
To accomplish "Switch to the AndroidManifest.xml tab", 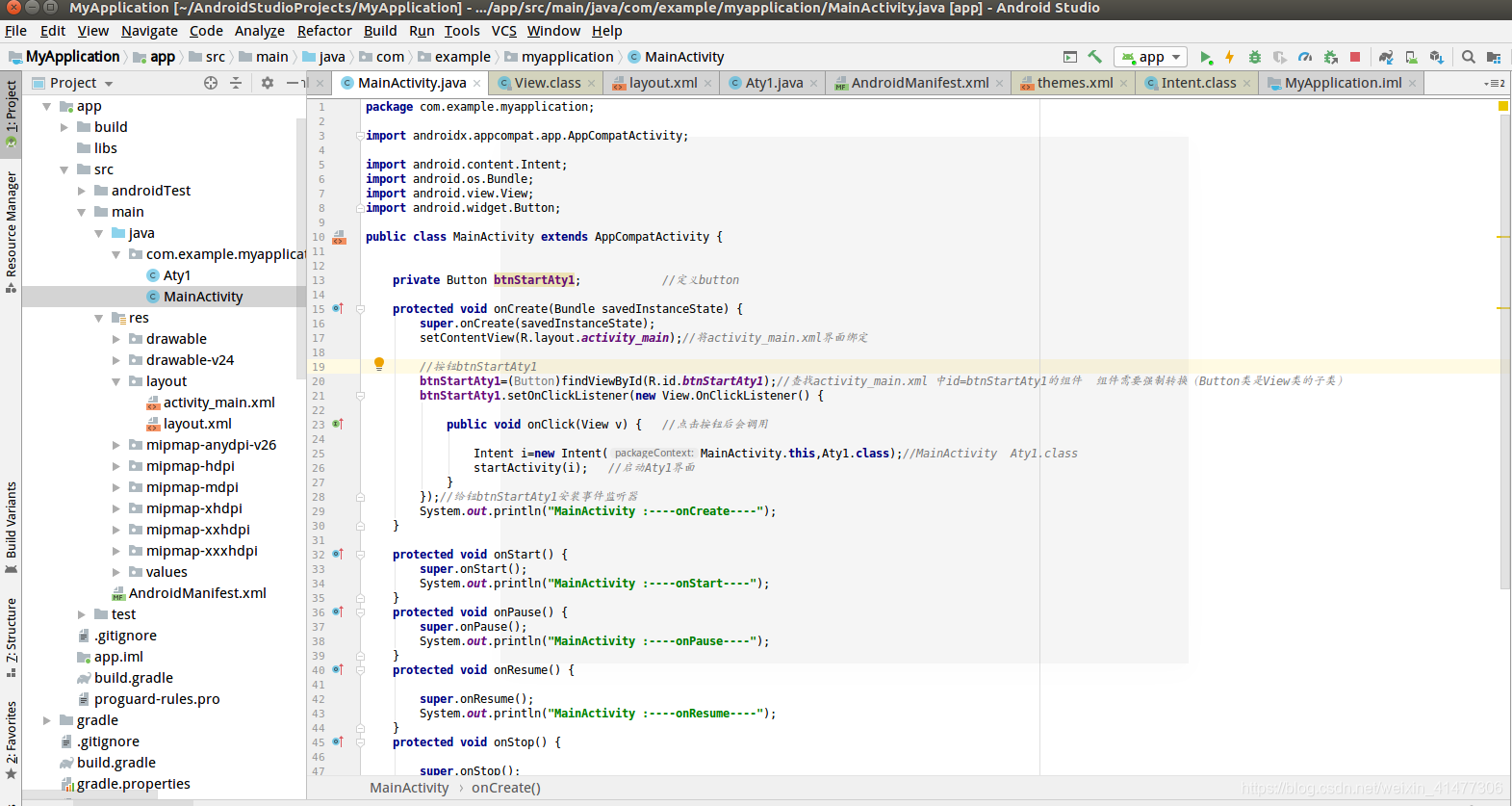I will tap(920, 83).
